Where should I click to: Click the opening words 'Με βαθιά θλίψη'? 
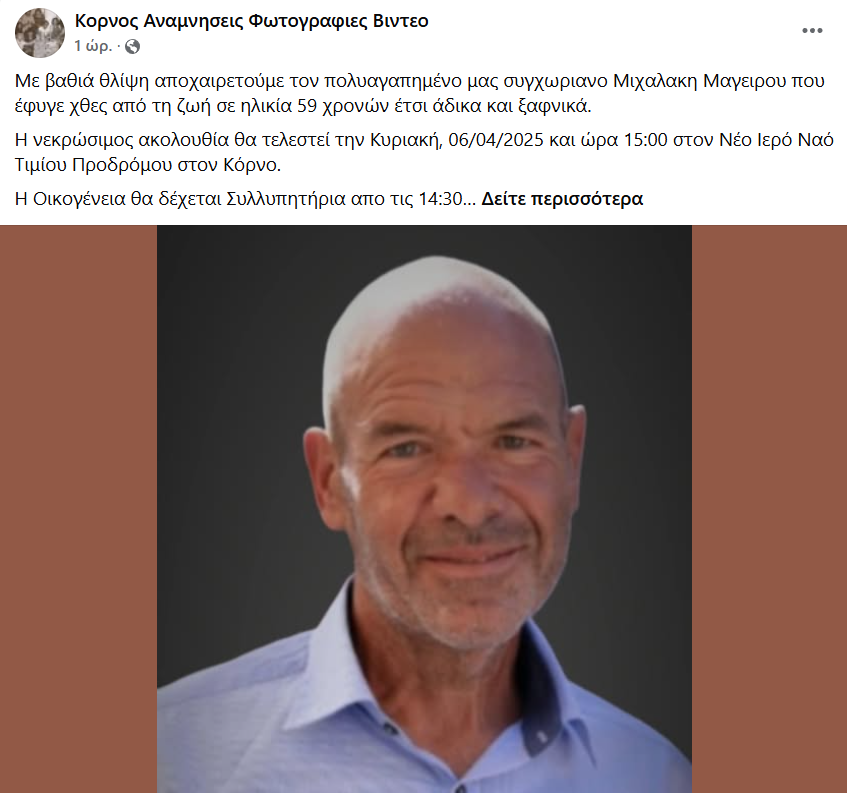coord(82,81)
